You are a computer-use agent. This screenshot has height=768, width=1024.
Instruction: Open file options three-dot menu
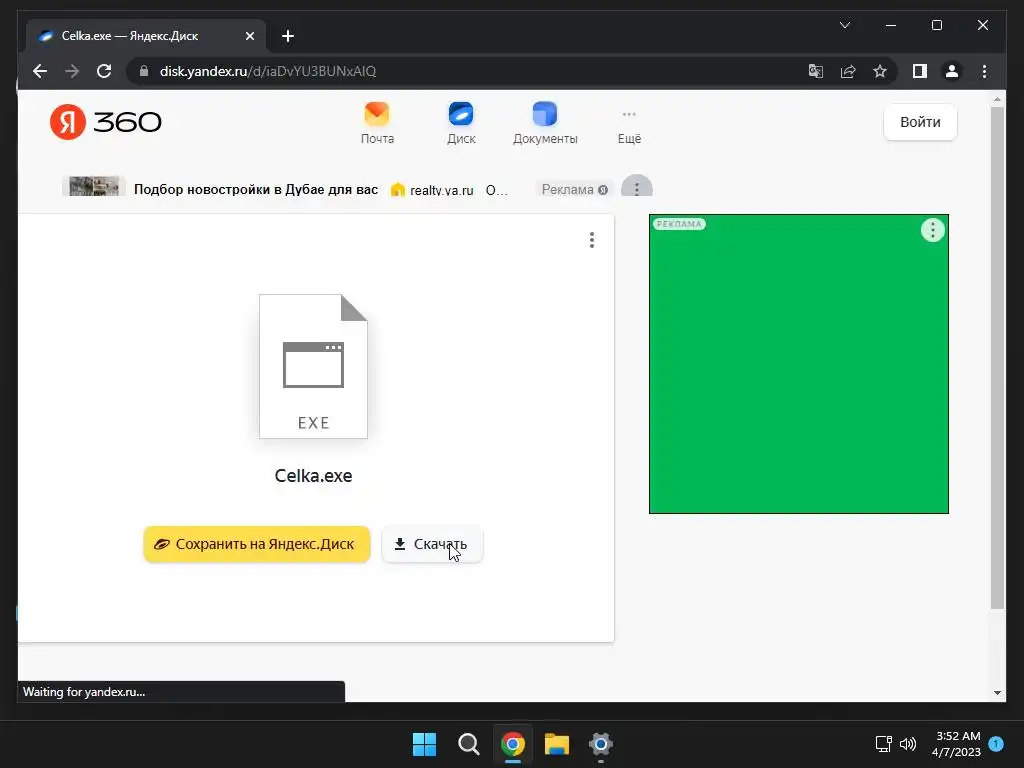pyautogui.click(x=592, y=240)
